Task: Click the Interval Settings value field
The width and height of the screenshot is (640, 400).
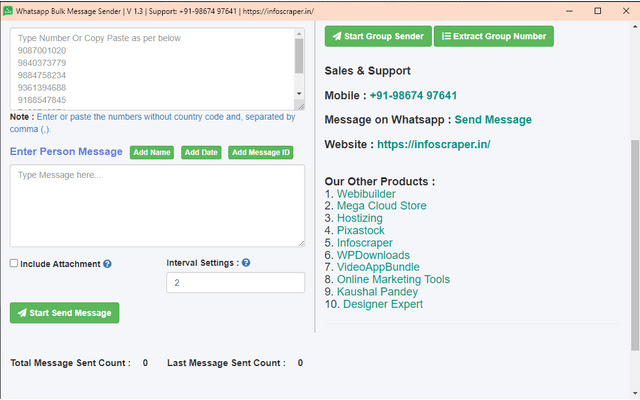Action: [x=236, y=282]
